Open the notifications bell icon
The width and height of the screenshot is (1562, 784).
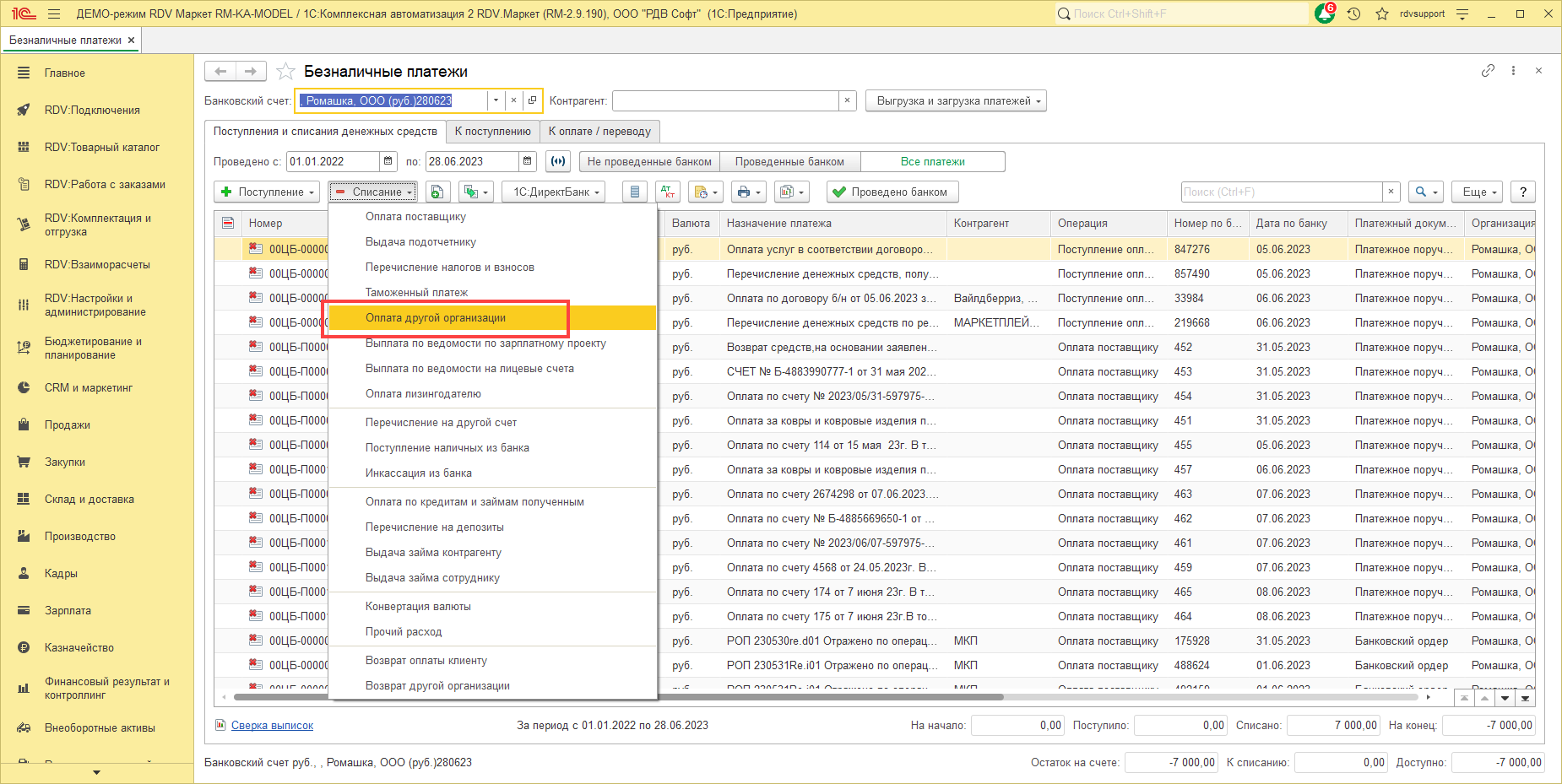point(1324,14)
